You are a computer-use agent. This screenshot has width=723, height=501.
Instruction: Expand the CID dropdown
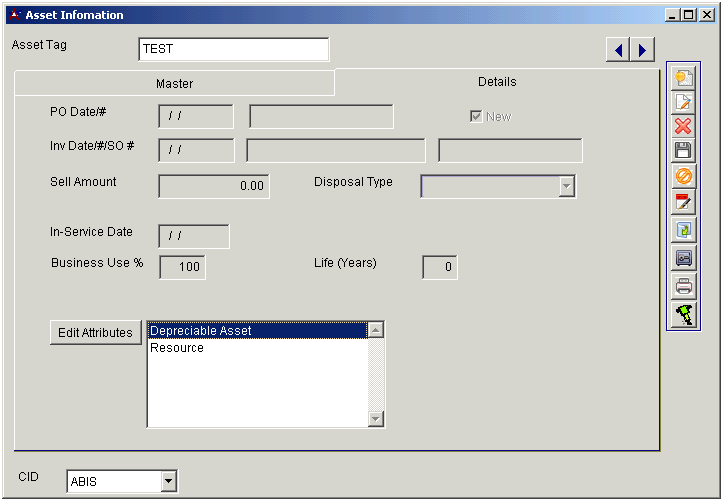[167, 482]
